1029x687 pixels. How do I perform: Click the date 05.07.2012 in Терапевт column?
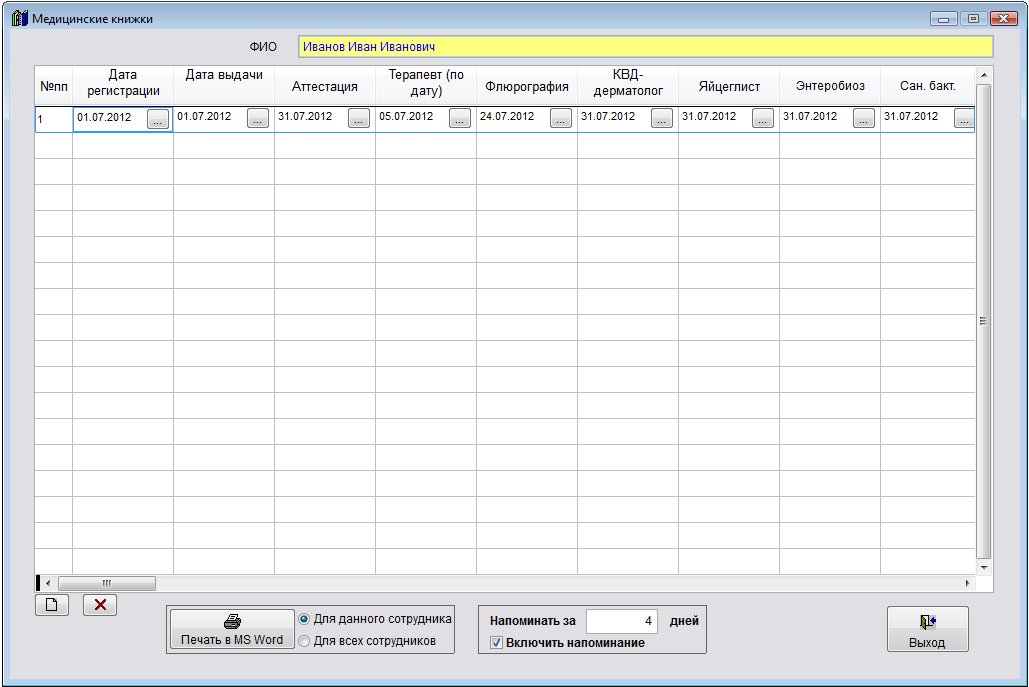[406, 116]
